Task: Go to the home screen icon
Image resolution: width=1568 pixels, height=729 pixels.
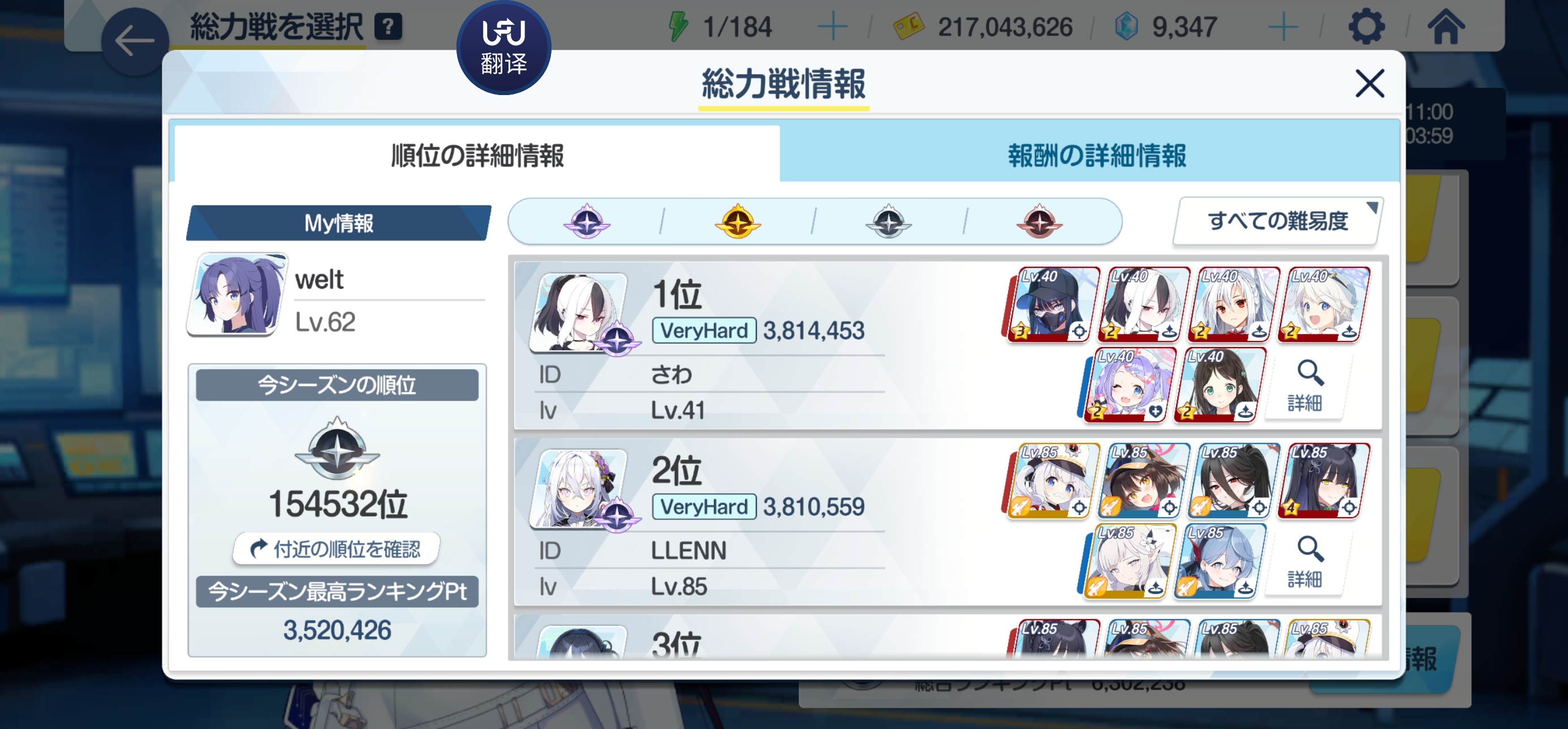Action: pos(1446,27)
